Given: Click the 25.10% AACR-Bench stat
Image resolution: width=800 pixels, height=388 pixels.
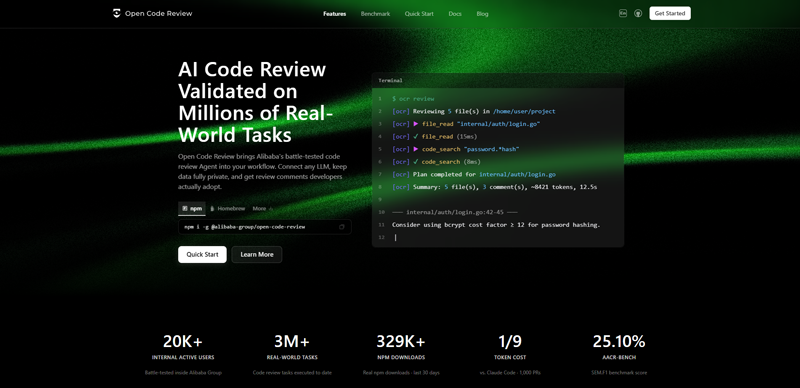Looking at the screenshot, I should tap(619, 341).
